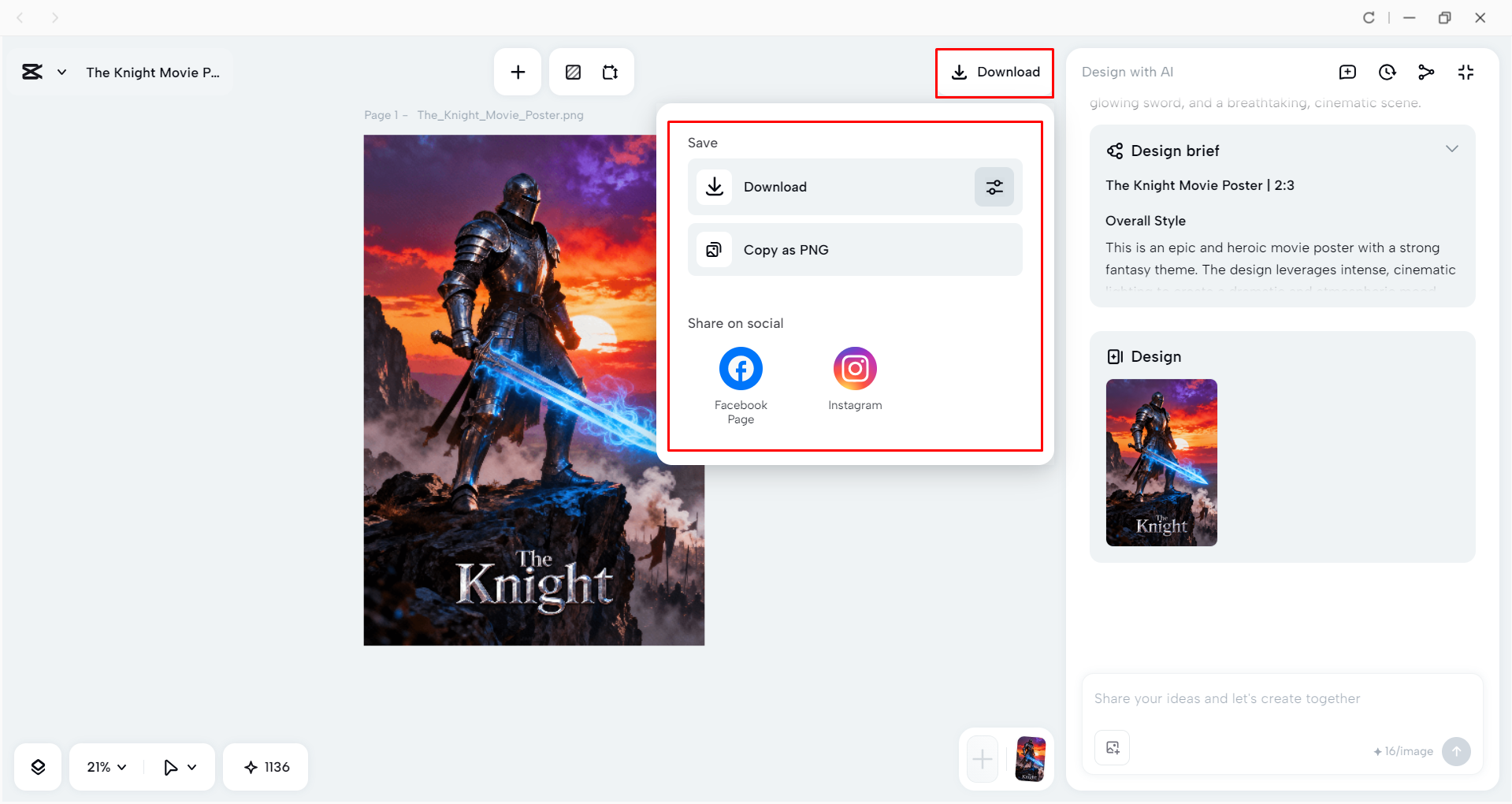Click the page label The_Knight_Movie_Poster.png
Image resolution: width=1512 pixels, height=804 pixels.
pyautogui.click(x=500, y=115)
